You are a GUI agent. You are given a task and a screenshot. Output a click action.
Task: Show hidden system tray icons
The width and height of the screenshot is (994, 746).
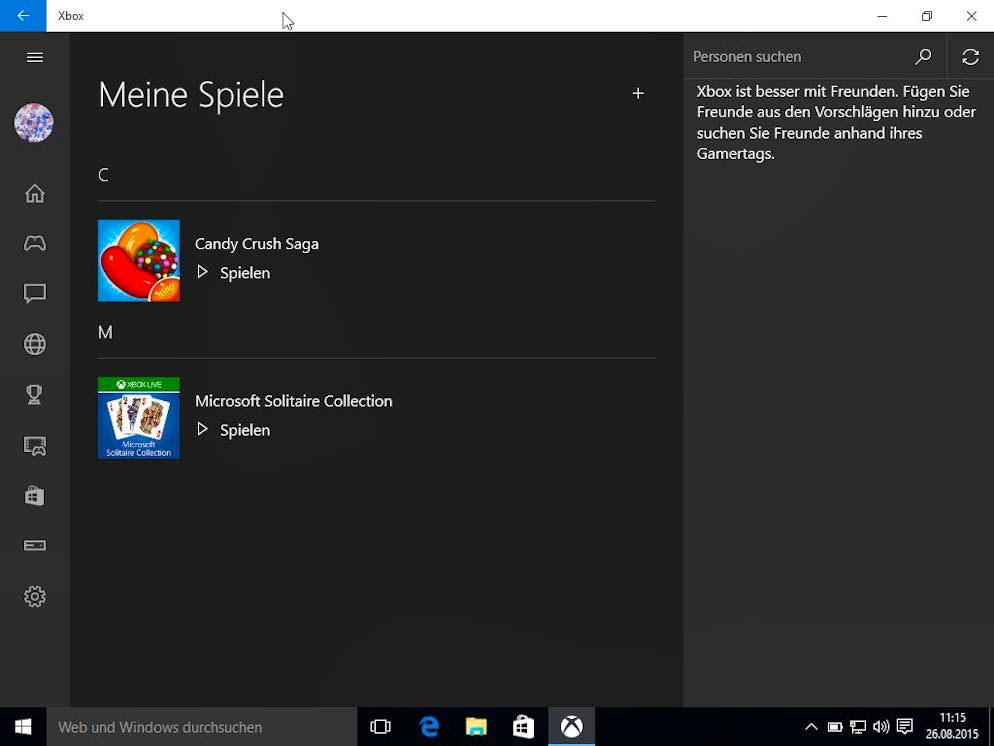pyautogui.click(x=811, y=727)
